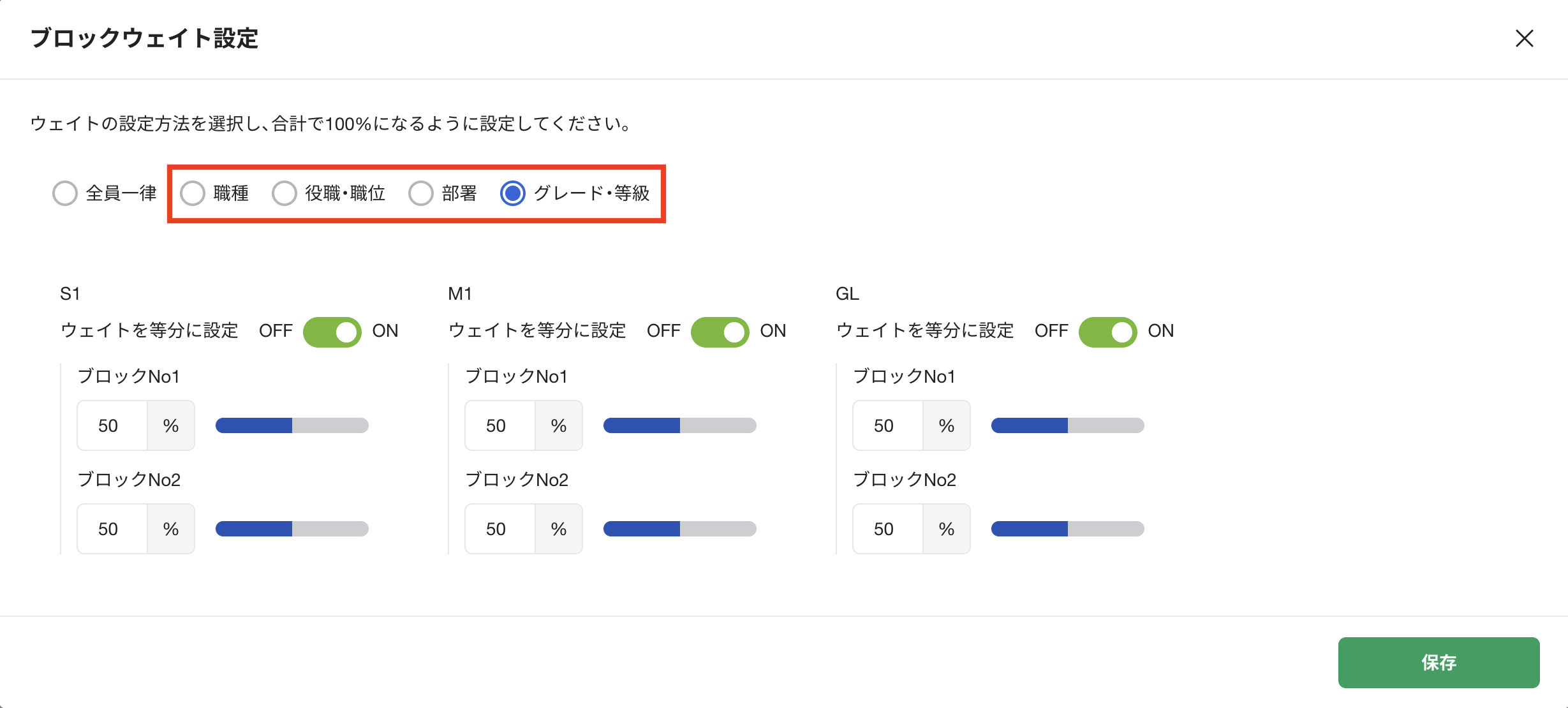Disable M1 equal weight switch
Image resolution: width=1568 pixels, height=708 pixels.
pyautogui.click(x=720, y=332)
